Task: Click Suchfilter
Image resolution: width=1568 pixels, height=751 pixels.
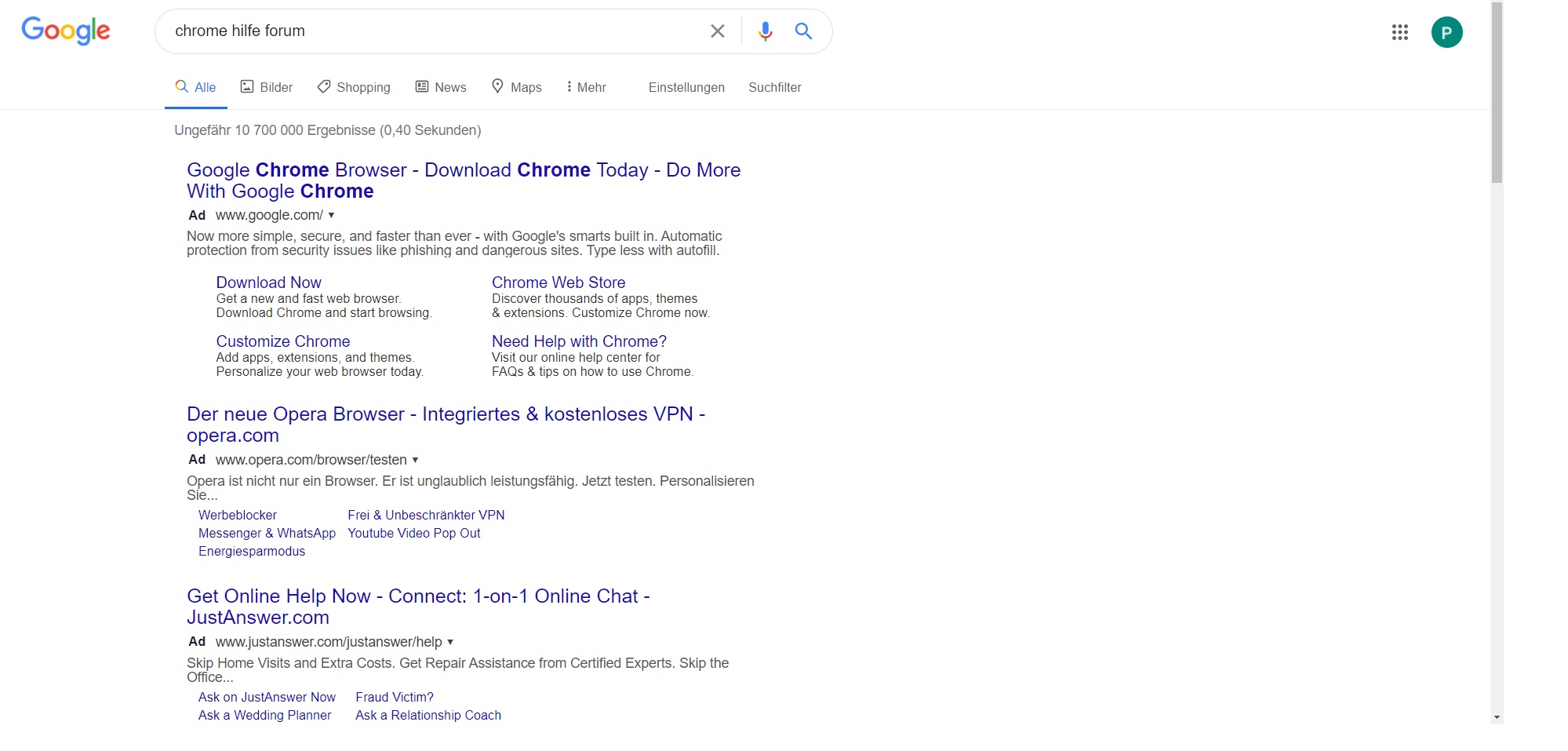Action: 775,87
